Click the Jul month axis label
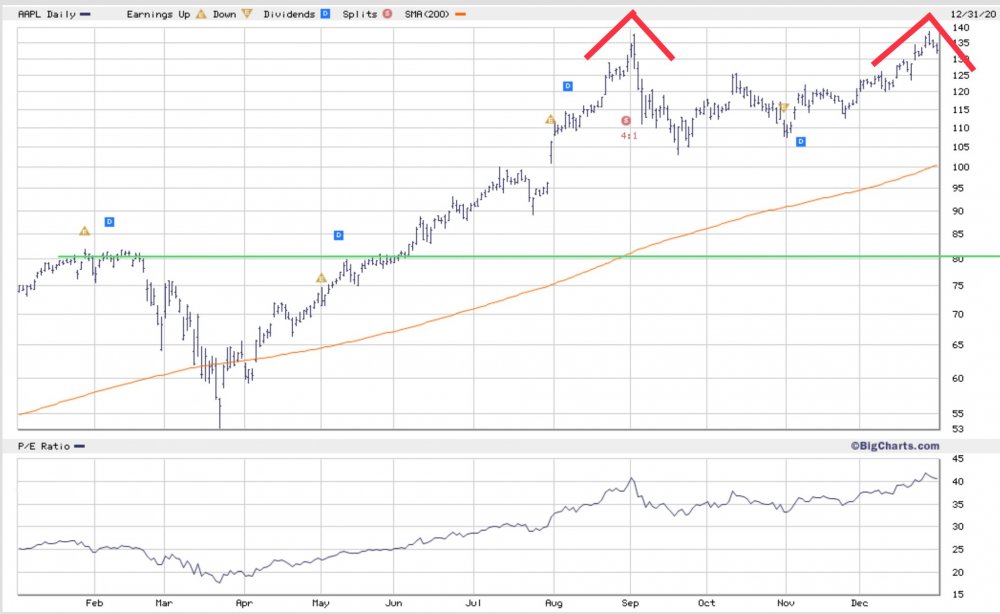Screen dimensions: 1000x614 (473, 603)
